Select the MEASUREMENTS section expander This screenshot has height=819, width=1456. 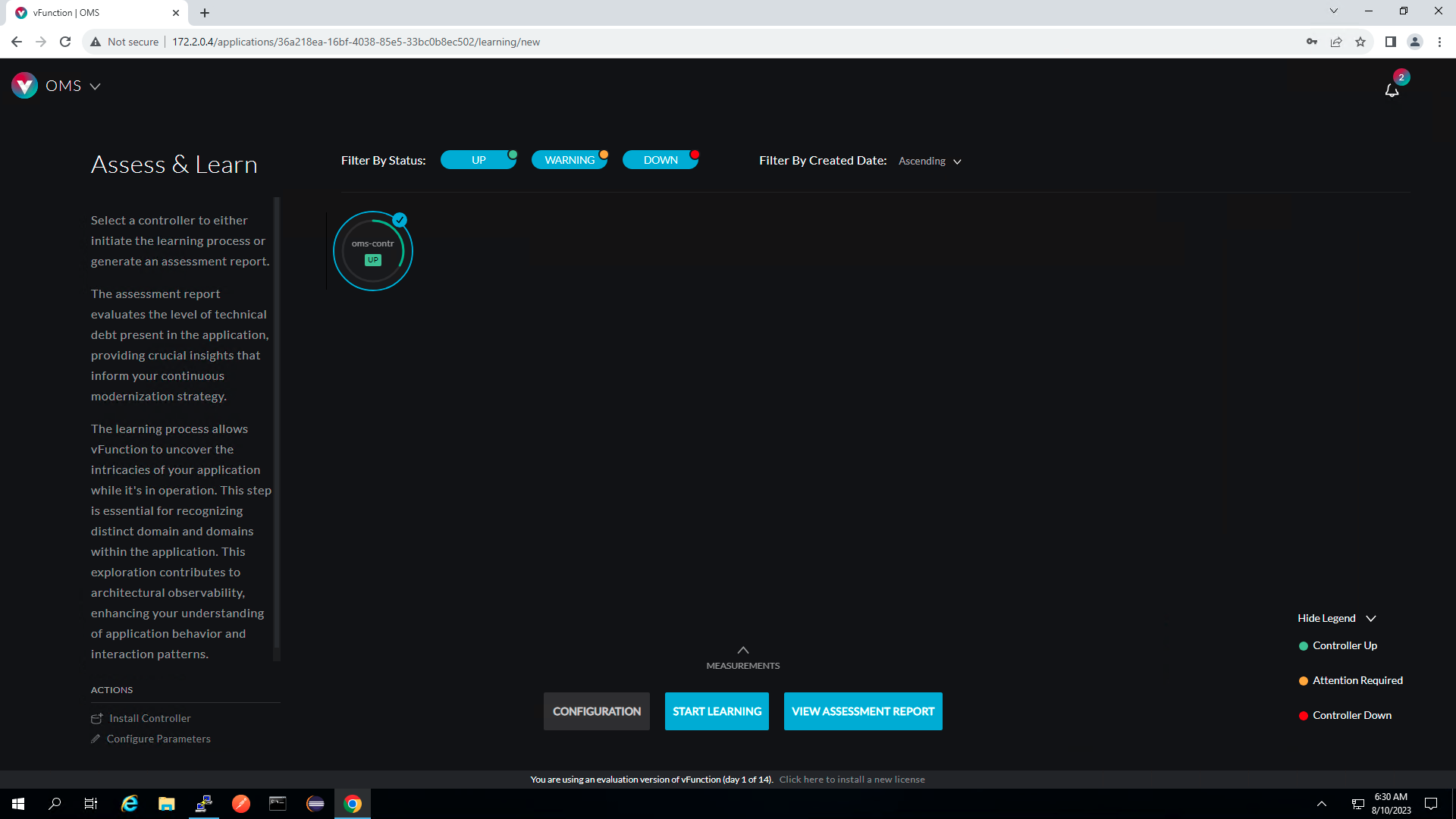click(744, 651)
